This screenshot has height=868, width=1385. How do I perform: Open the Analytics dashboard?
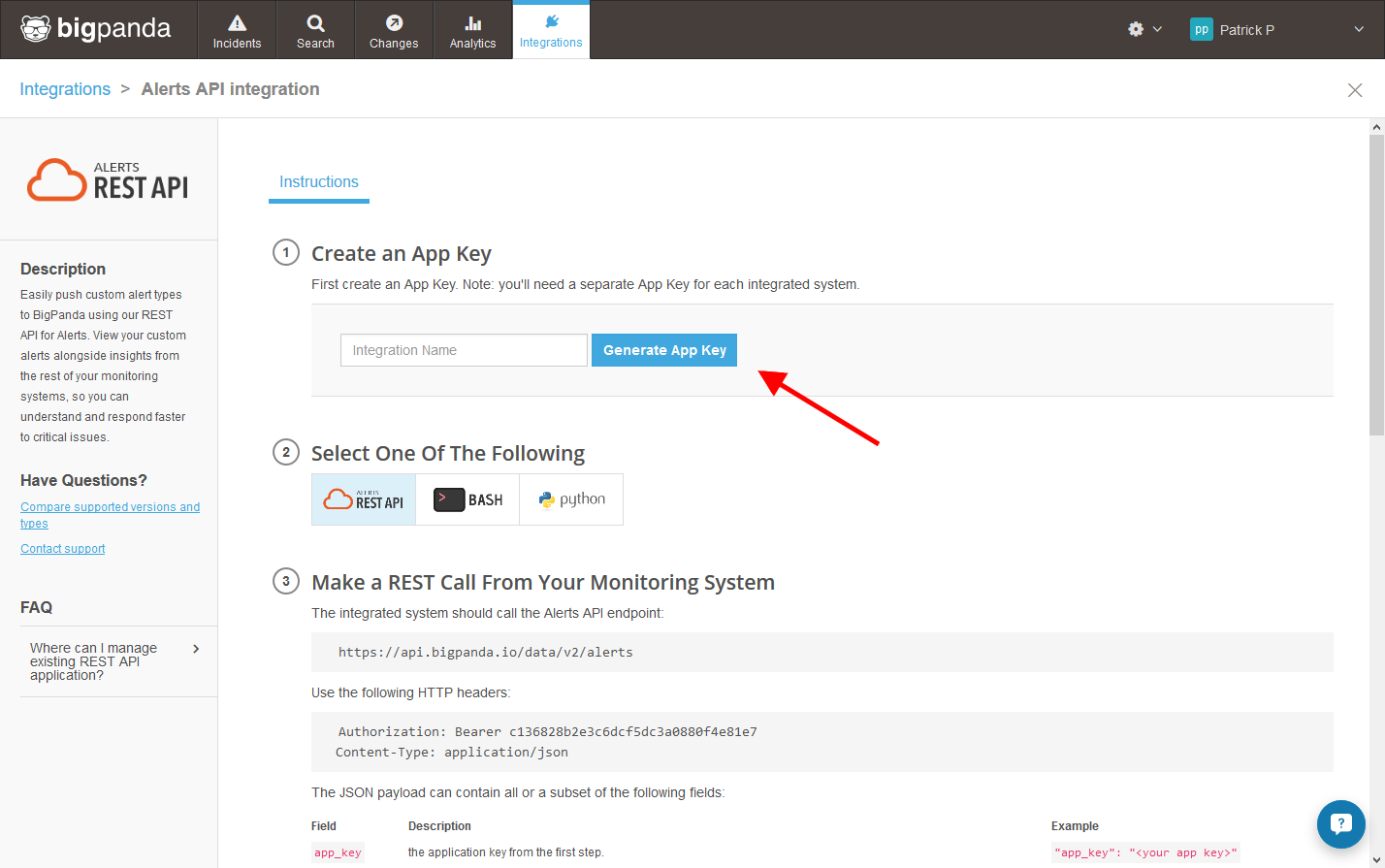pos(472,31)
